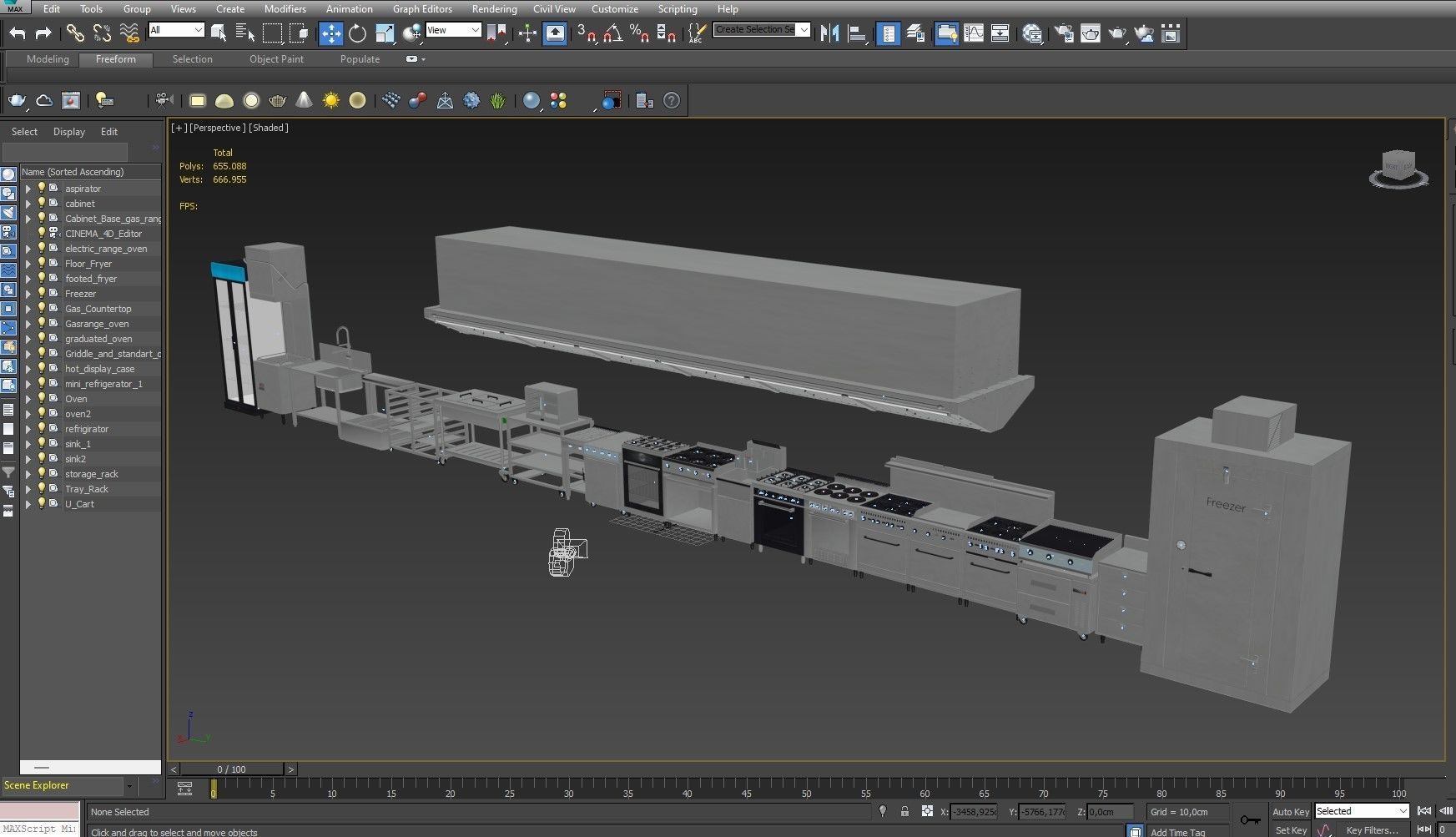Toggle Window/Crossing selection mode
This screenshot has width=1456, height=837.
coord(299,33)
